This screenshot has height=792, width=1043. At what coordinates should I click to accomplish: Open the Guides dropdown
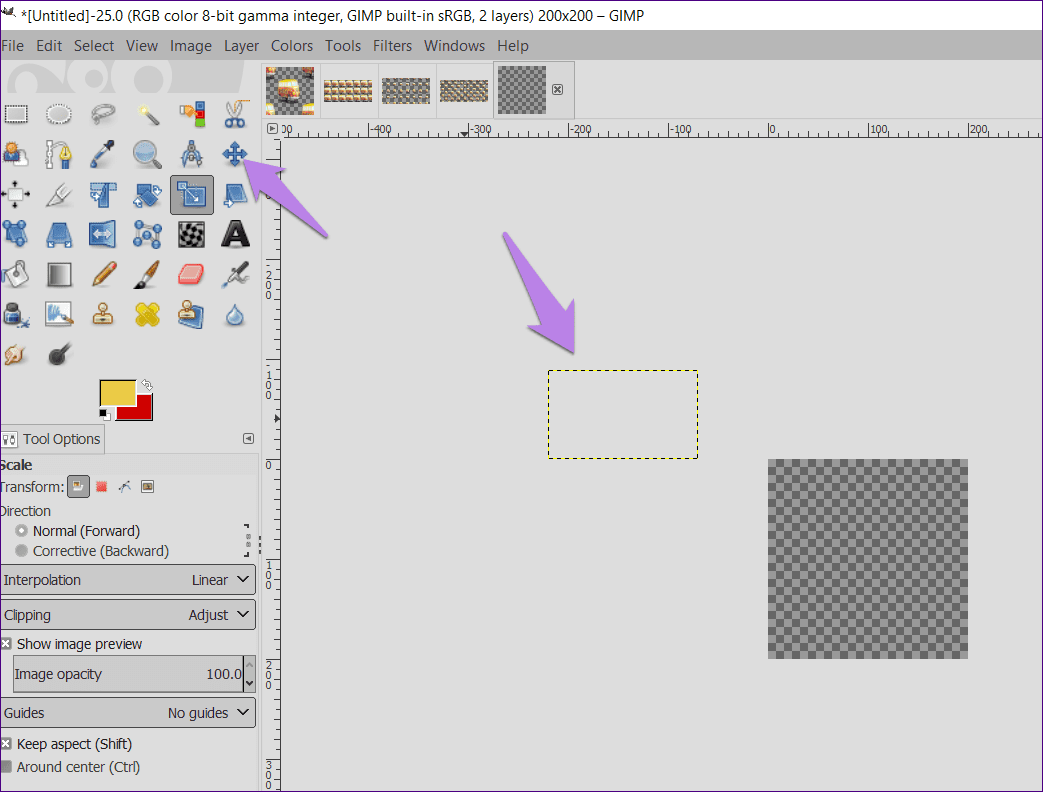128,713
